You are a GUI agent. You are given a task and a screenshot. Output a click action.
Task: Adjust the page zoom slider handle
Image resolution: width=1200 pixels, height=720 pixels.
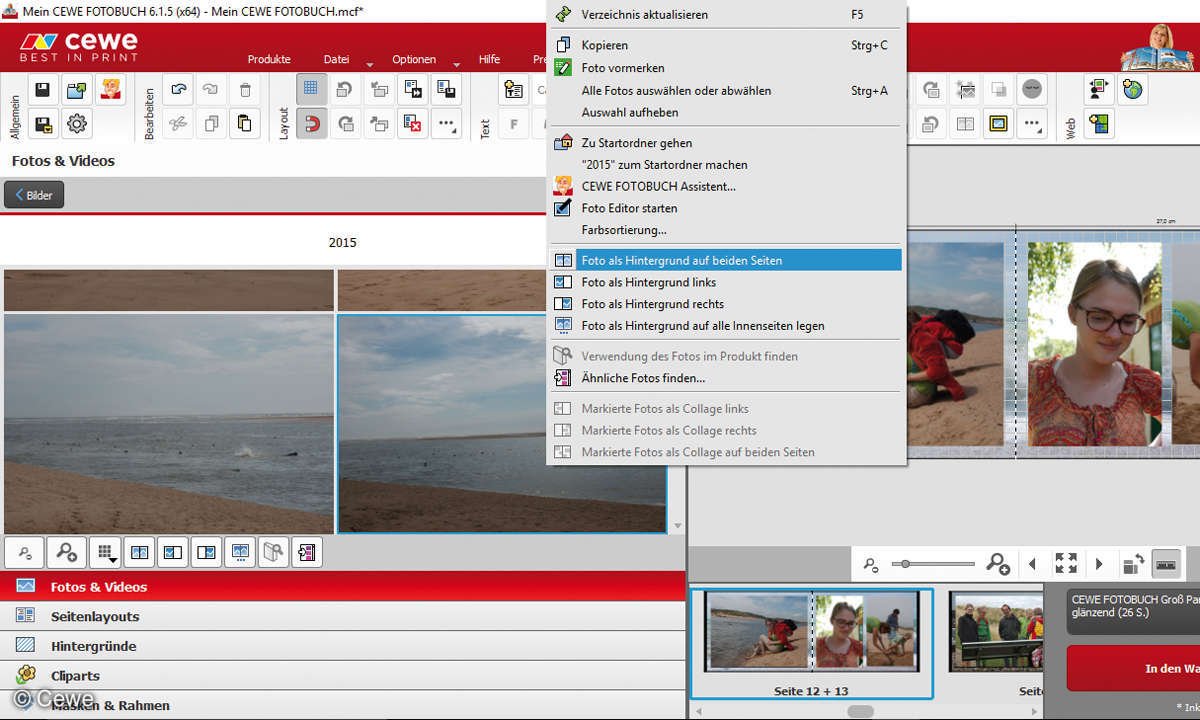click(x=906, y=564)
